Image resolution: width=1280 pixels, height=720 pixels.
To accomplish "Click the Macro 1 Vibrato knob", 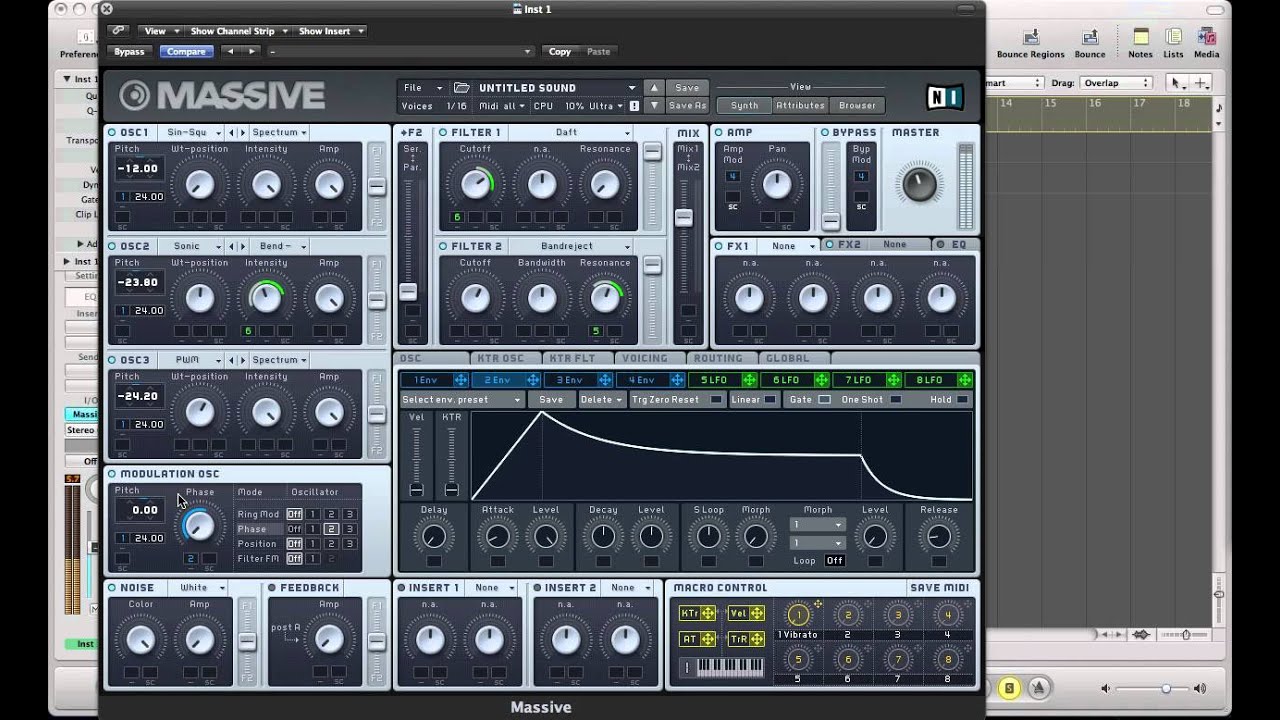I will [798, 615].
